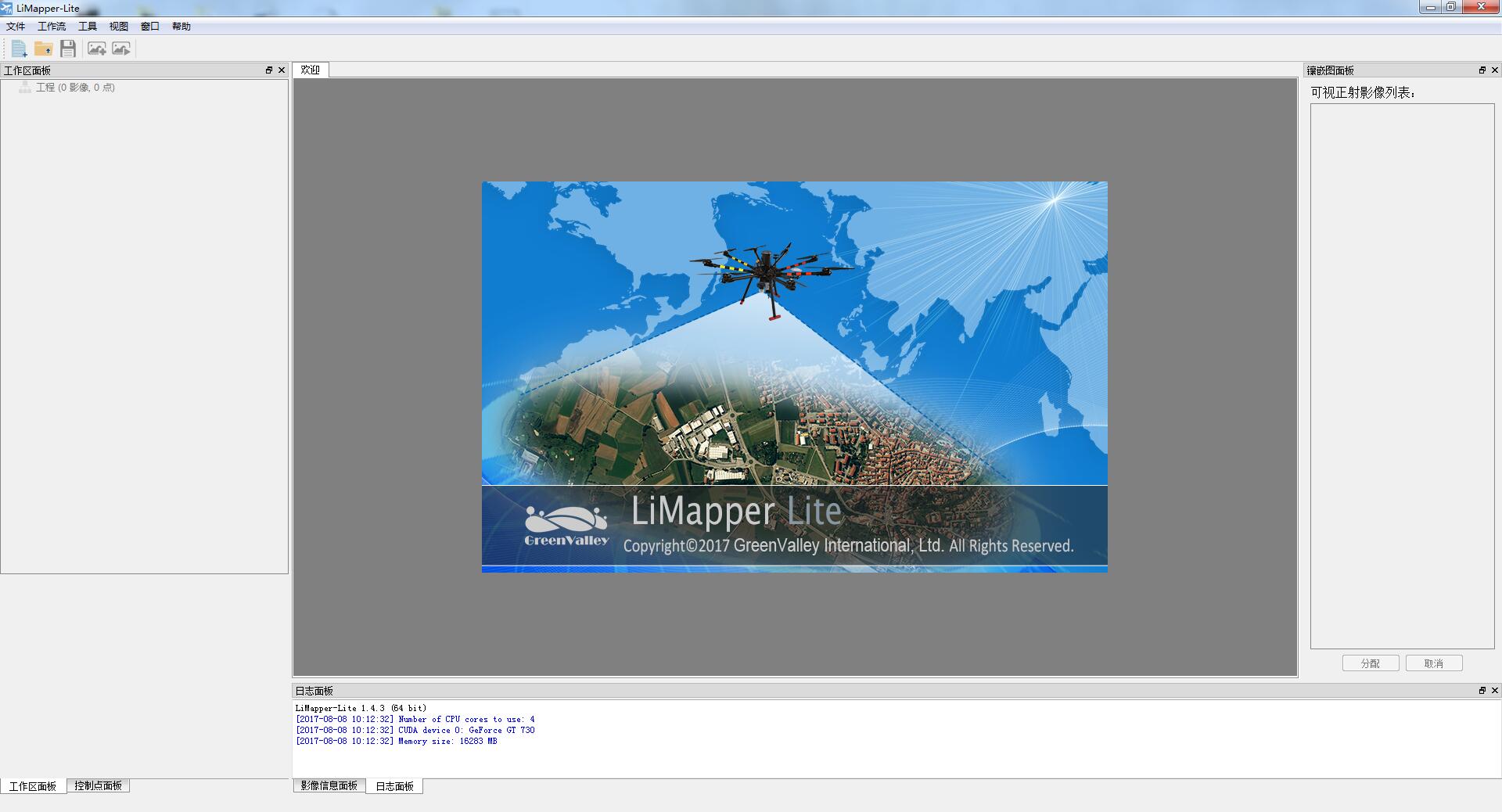Click the 可视正射影像列表 list box

click(1403, 376)
